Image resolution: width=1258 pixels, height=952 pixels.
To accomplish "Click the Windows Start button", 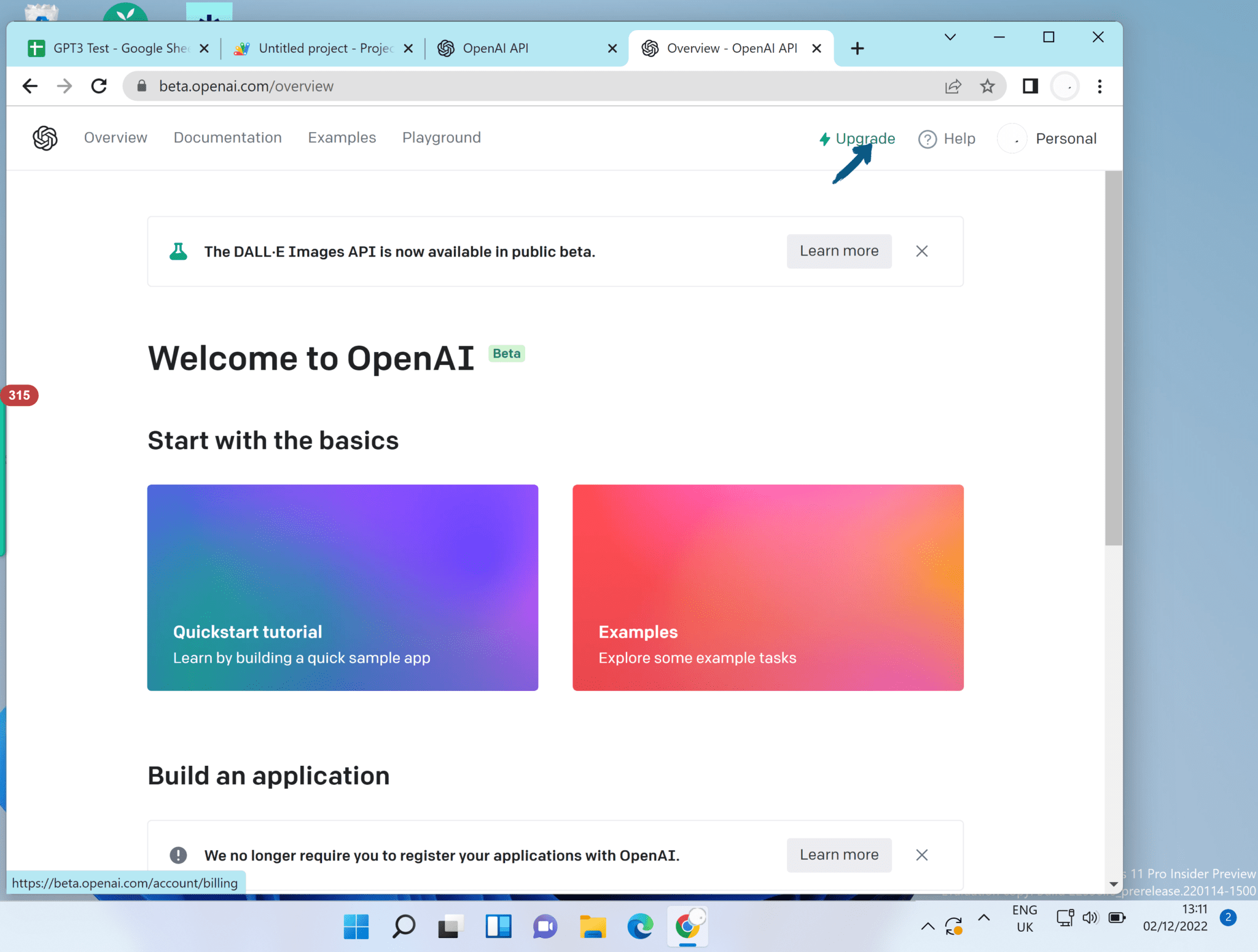I will click(355, 926).
